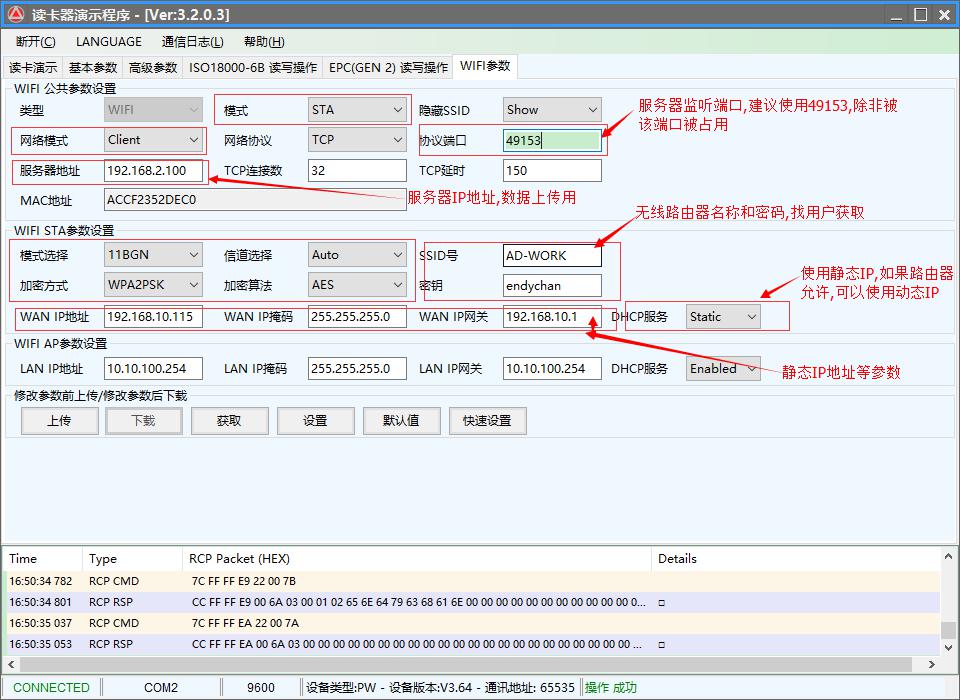The width and height of the screenshot is (960, 700).
Task: Click the 获取 button
Action: pyautogui.click(x=230, y=421)
